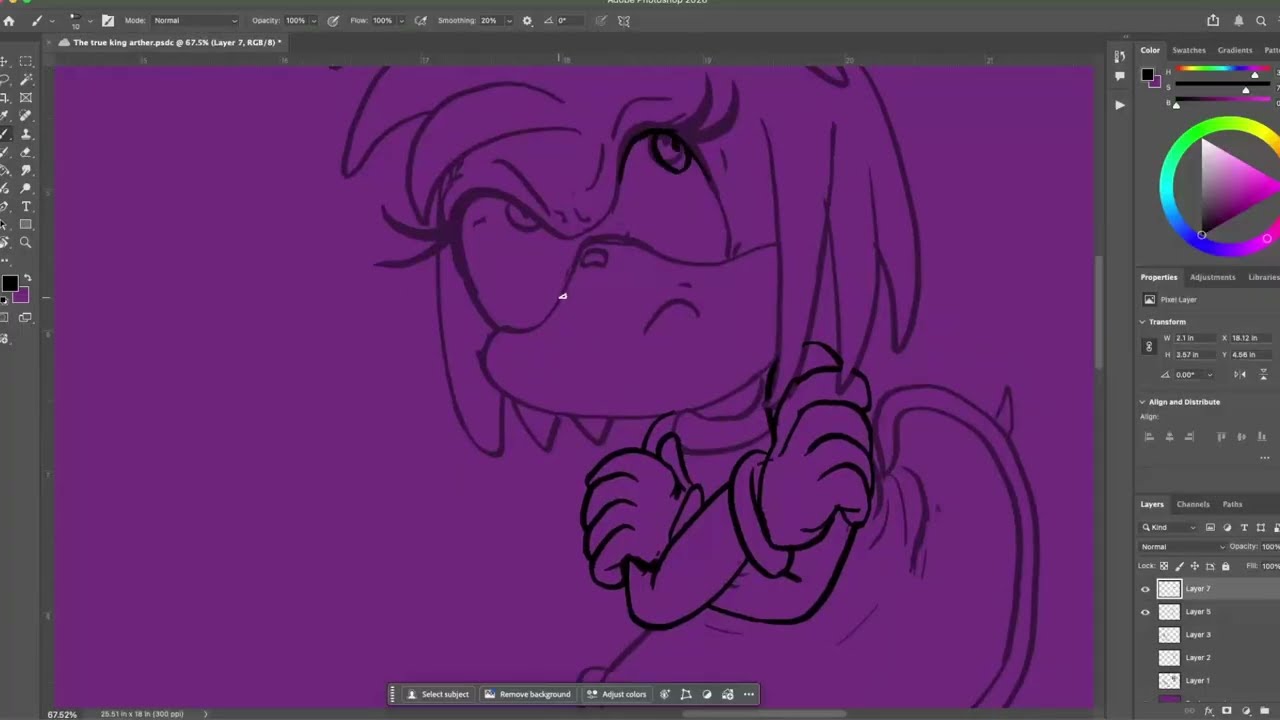Select the Dodge tool
1280x720 pixels.
tap(26, 188)
